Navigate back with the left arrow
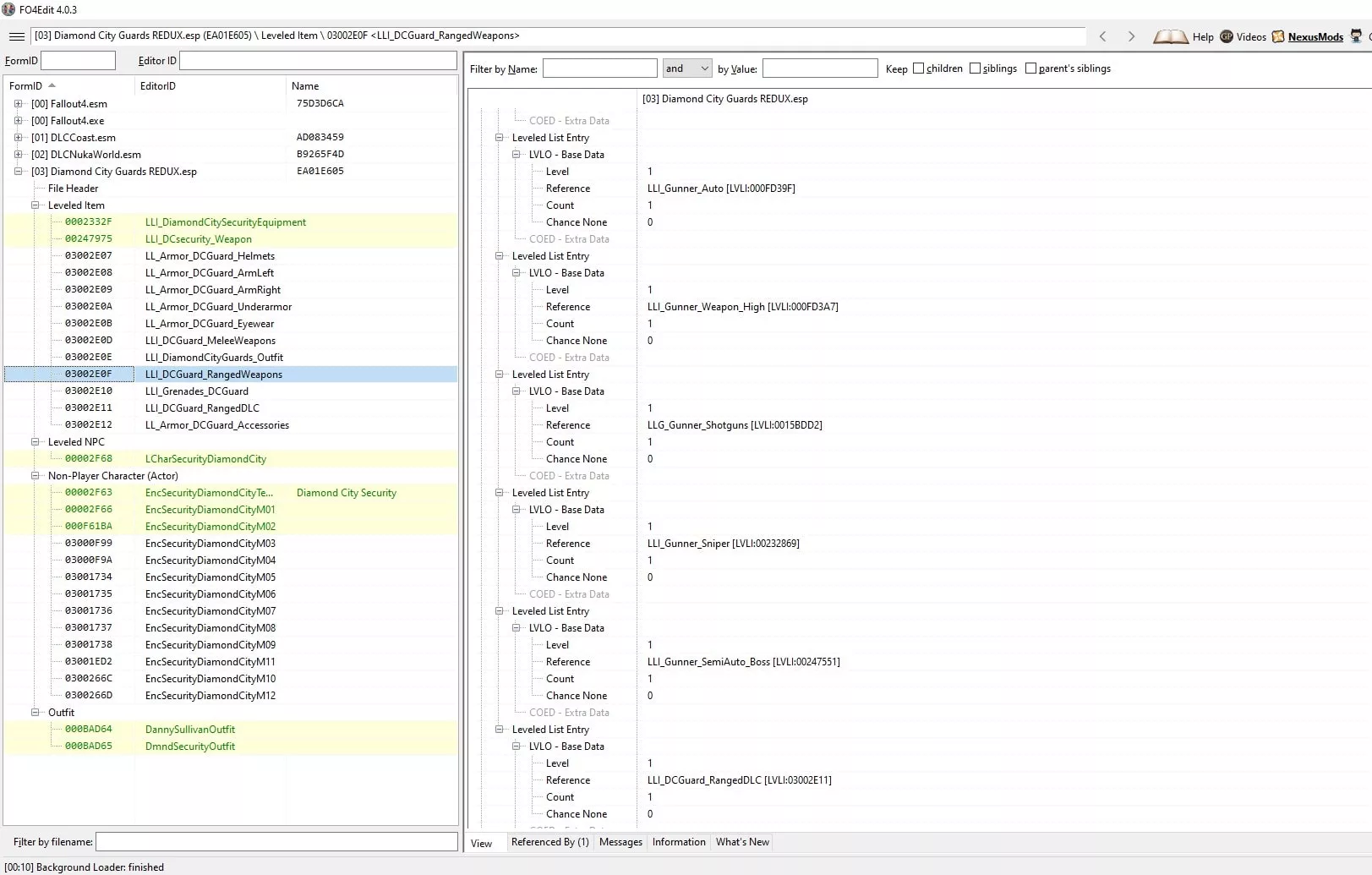The width and height of the screenshot is (1372, 875). [1102, 36]
